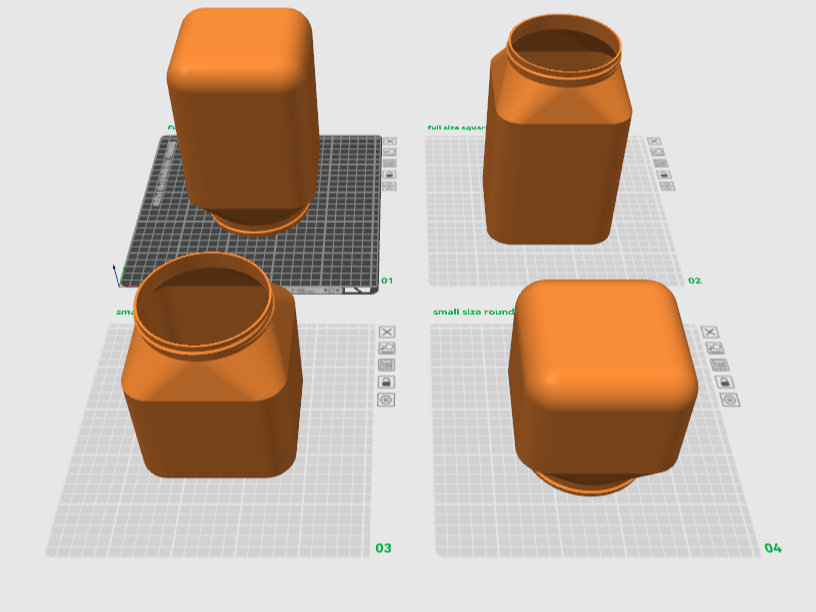Screen dimensions: 816x612
Task: Lock plate 02 with its padlock icon
Action: coord(665,175)
